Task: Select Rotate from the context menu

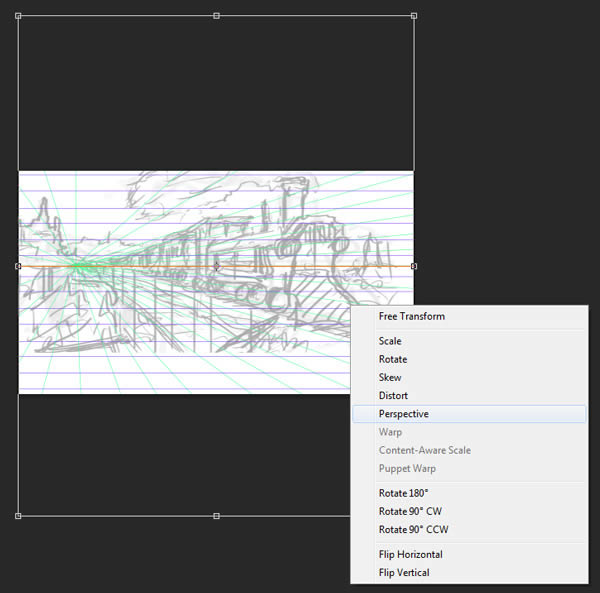Action: click(469, 359)
